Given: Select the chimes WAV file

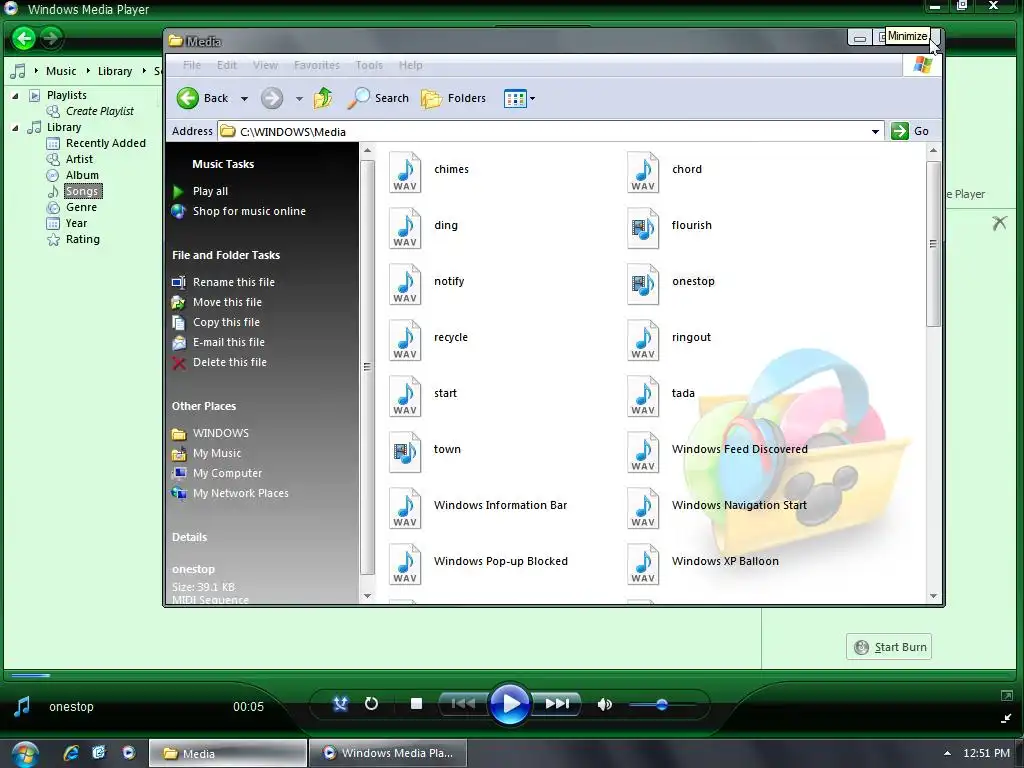Looking at the screenshot, I should (429, 171).
